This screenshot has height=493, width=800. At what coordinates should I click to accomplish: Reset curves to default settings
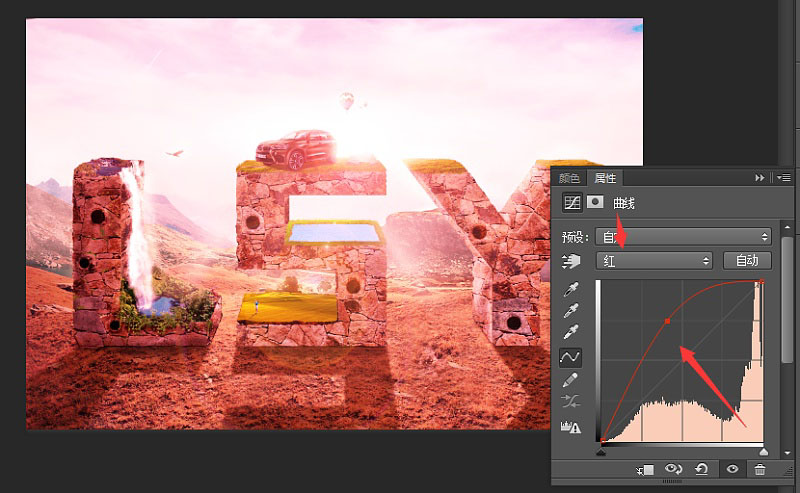point(702,469)
